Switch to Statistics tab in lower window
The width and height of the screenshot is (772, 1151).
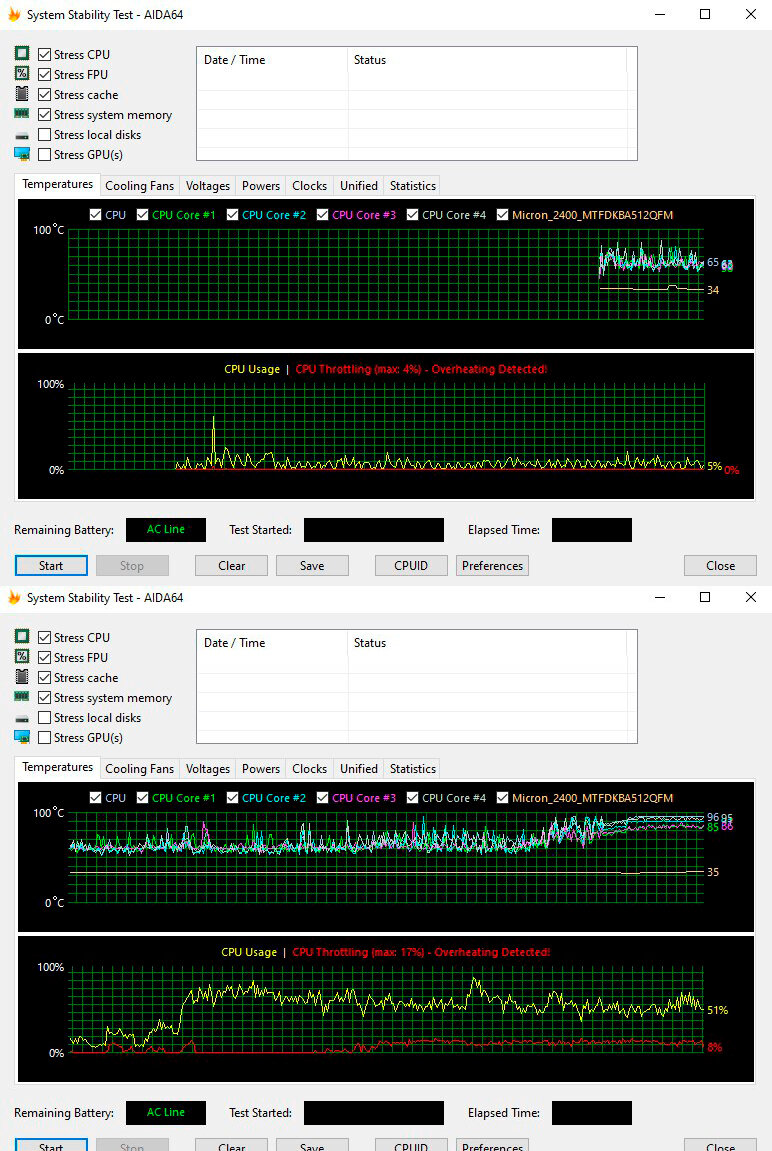tap(412, 769)
